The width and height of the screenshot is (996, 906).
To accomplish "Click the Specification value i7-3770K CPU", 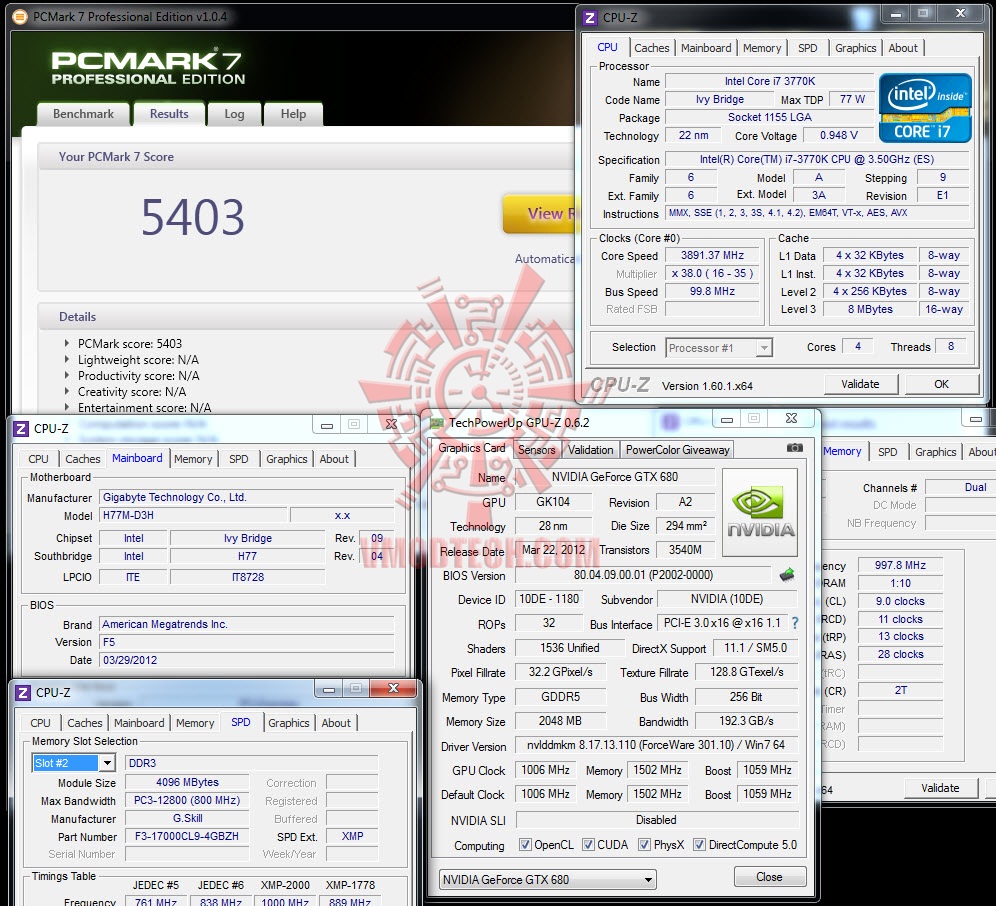I will [817, 159].
